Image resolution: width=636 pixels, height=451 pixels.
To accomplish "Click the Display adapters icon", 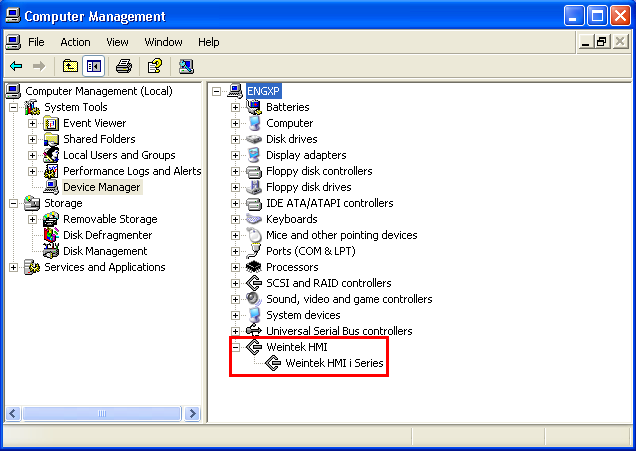I will point(254,155).
